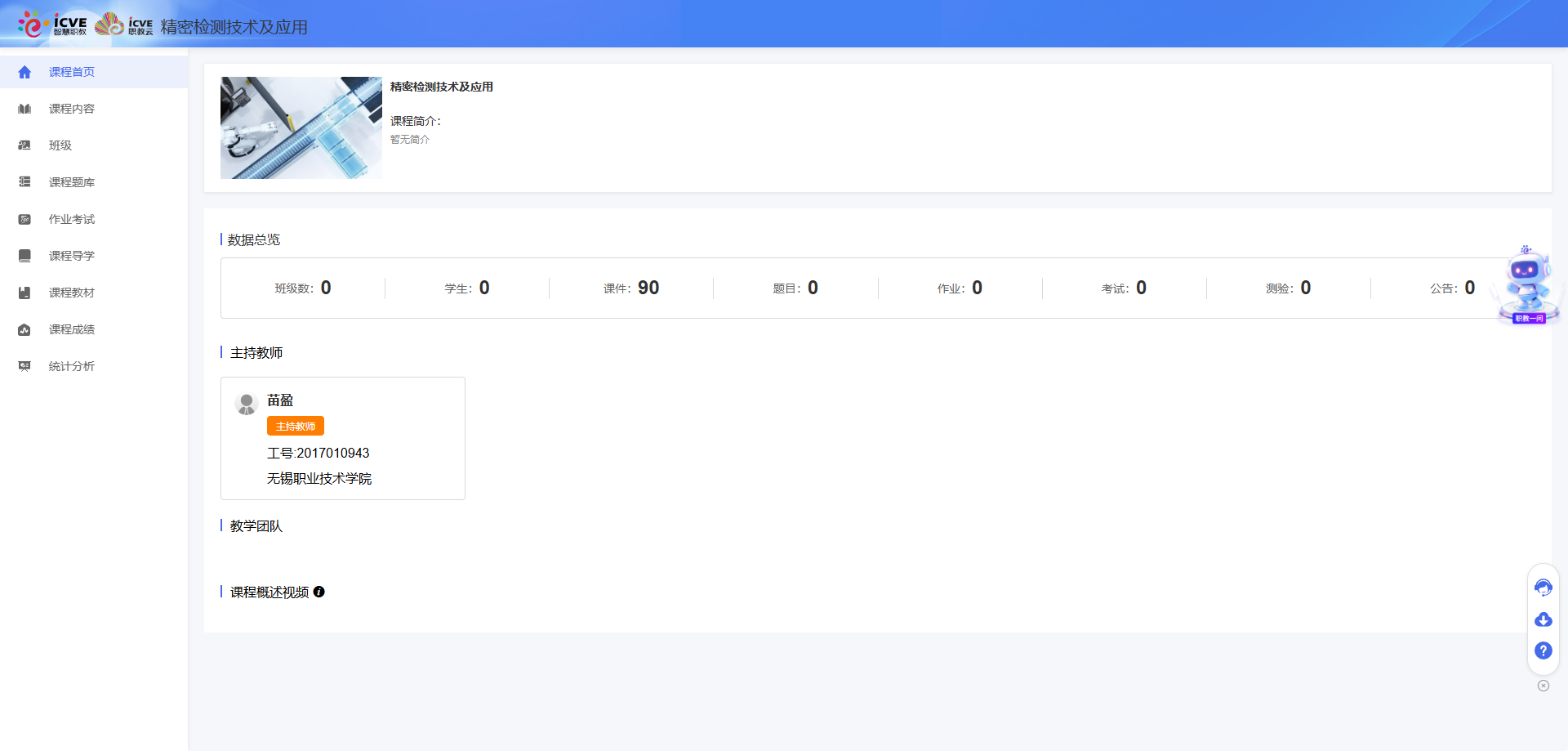Click the info icon next to 课程概述视频

tap(318, 592)
